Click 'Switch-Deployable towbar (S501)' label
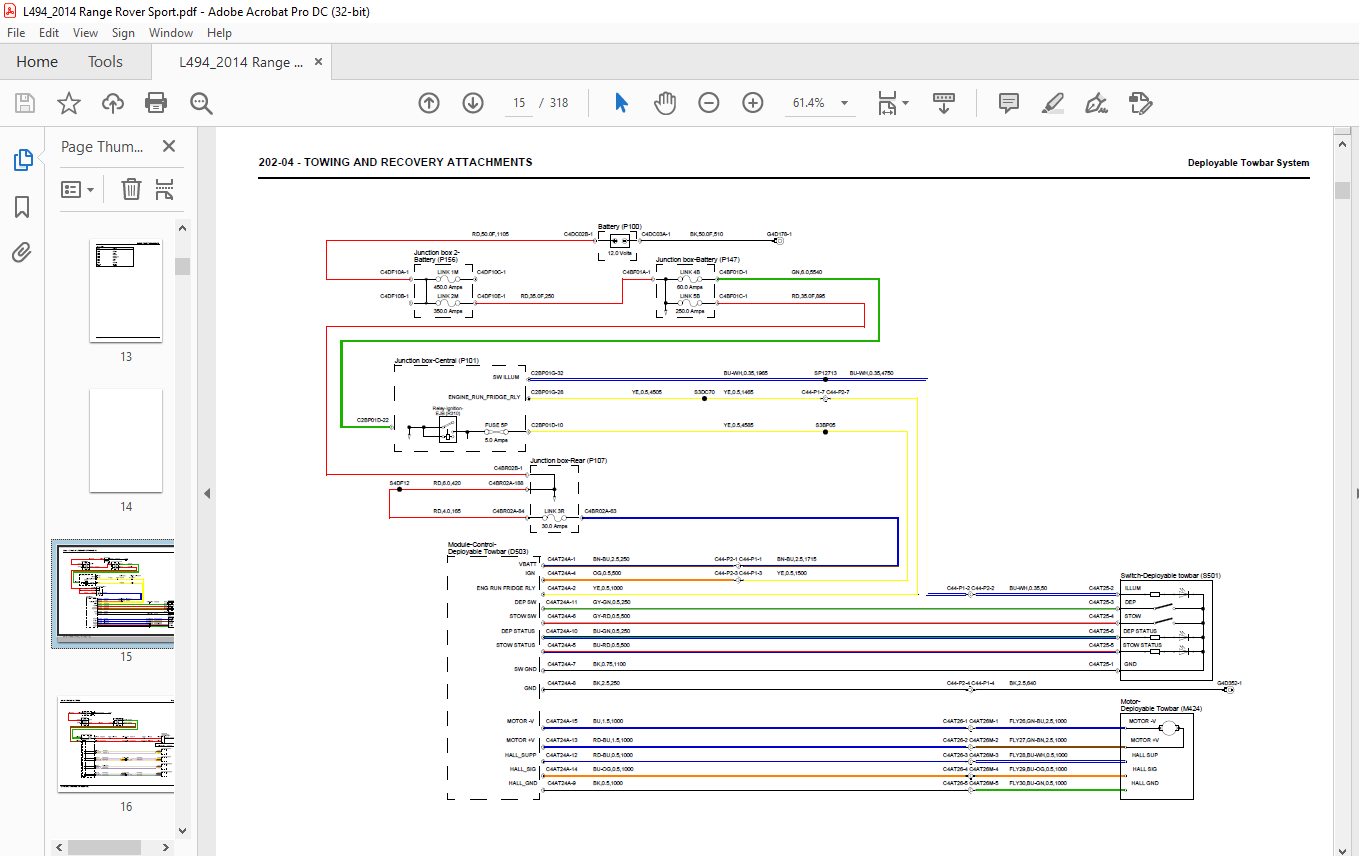Viewport: 1359px width, 856px height. click(x=1170, y=575)
